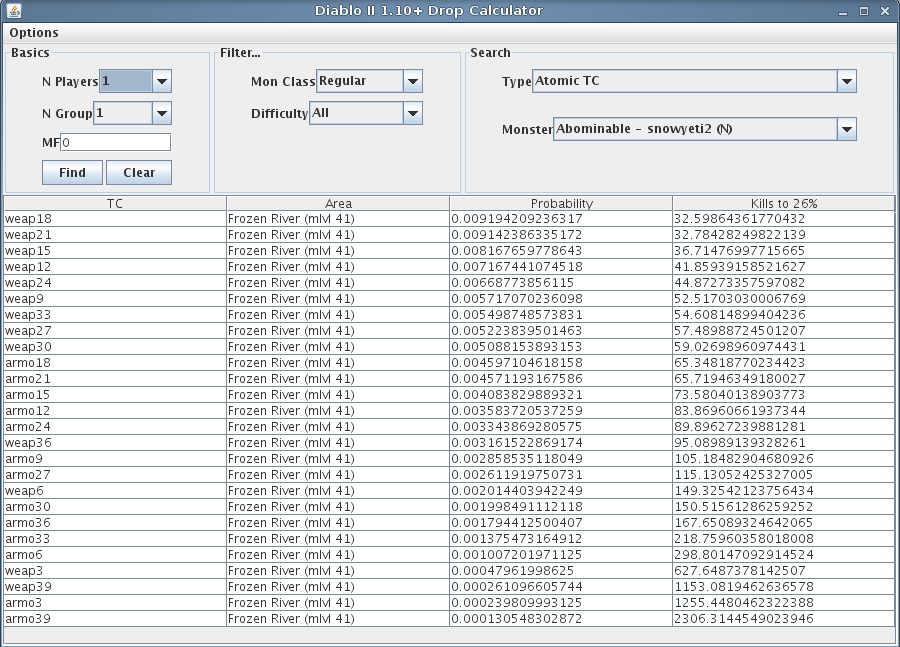Expand the N Group dropdown

coord(162,113)
